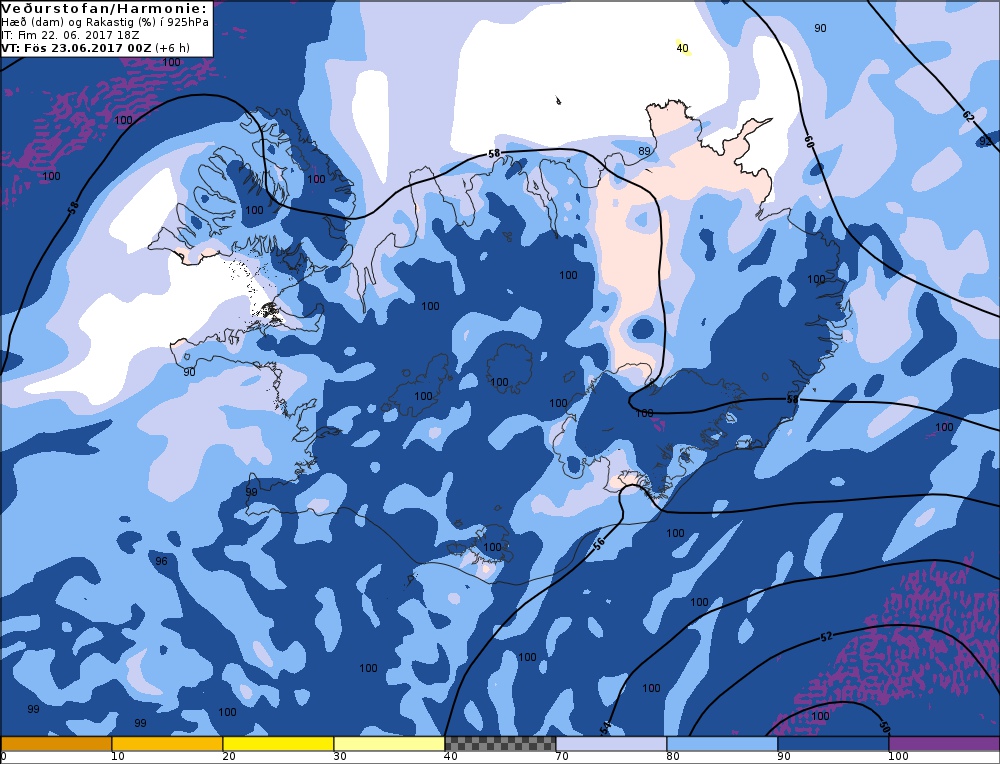Screen dimensions: 1000x764
Task: Click the '20' tick label on the legend
Action: click(229, 756)
